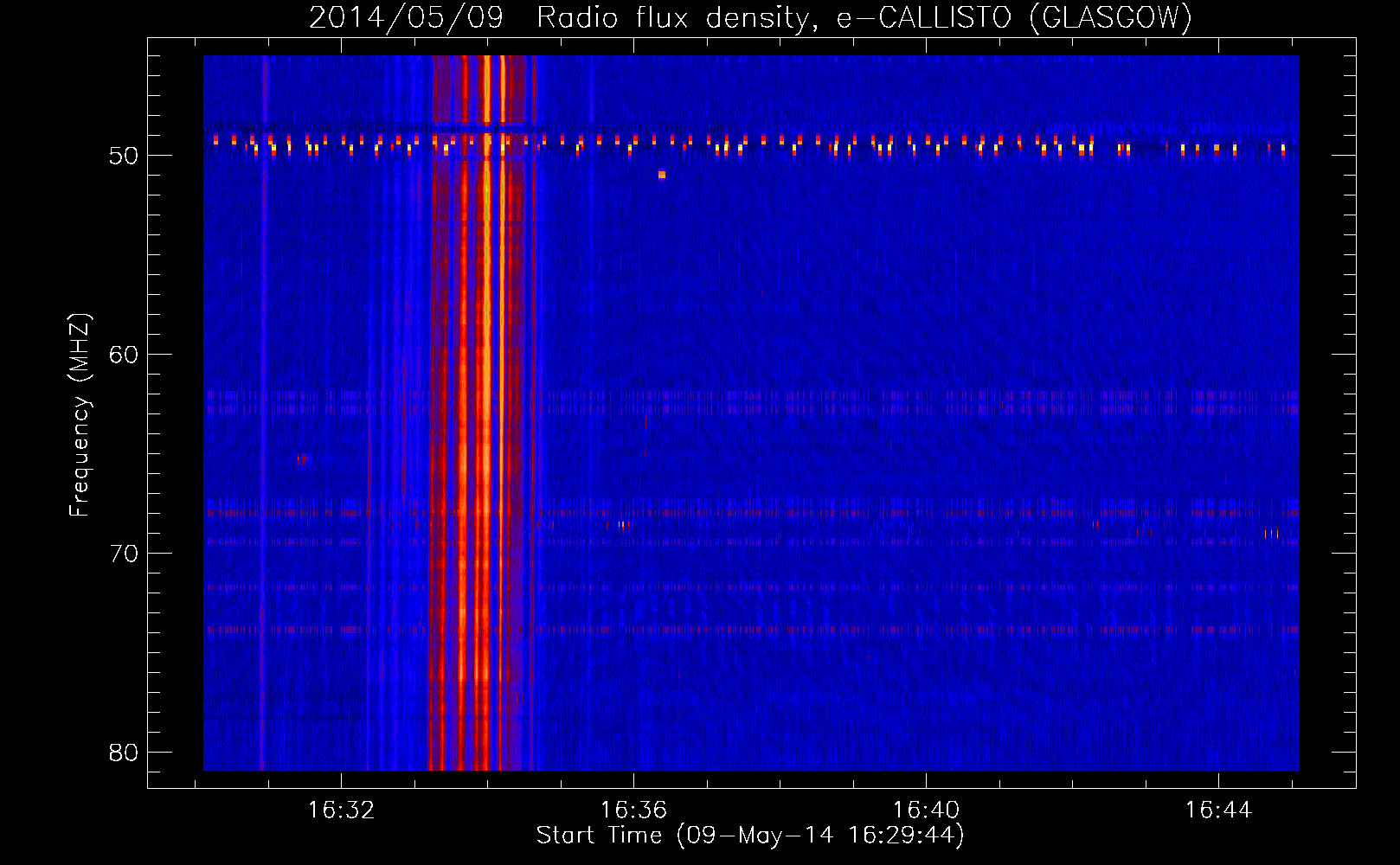The image size is (1400, 865).
Task: Click the 16:44 time tick label
Action: click(1218, 811)
